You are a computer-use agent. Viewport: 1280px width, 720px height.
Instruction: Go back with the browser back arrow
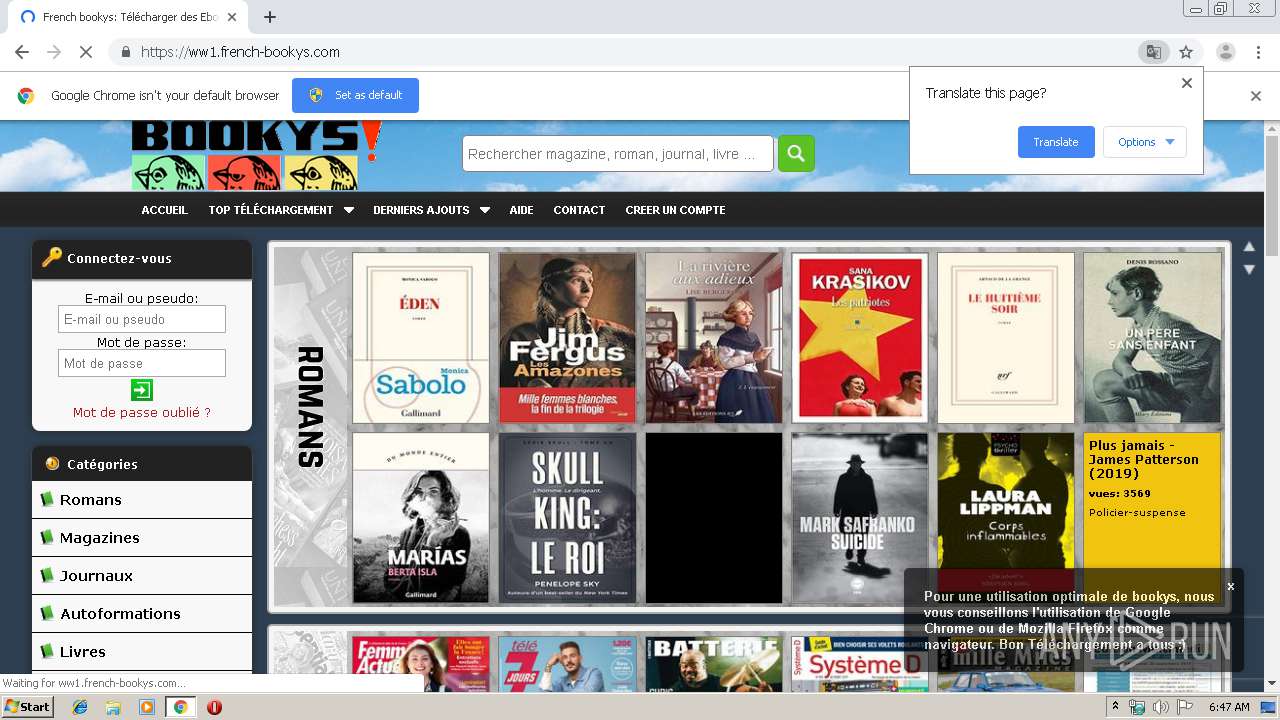(22, 52)
